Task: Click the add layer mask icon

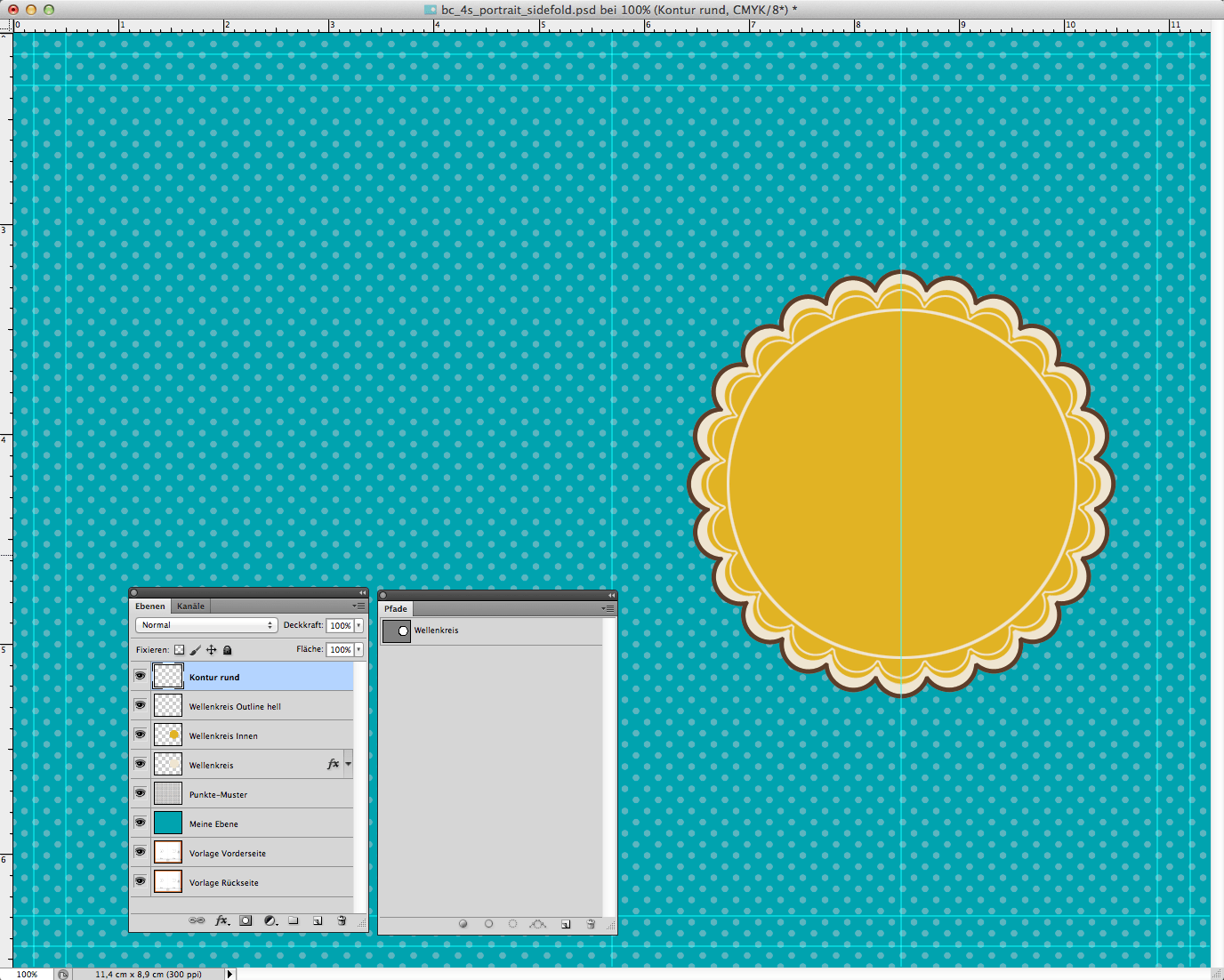Action: pyautogui.click(x=246, y=921)
